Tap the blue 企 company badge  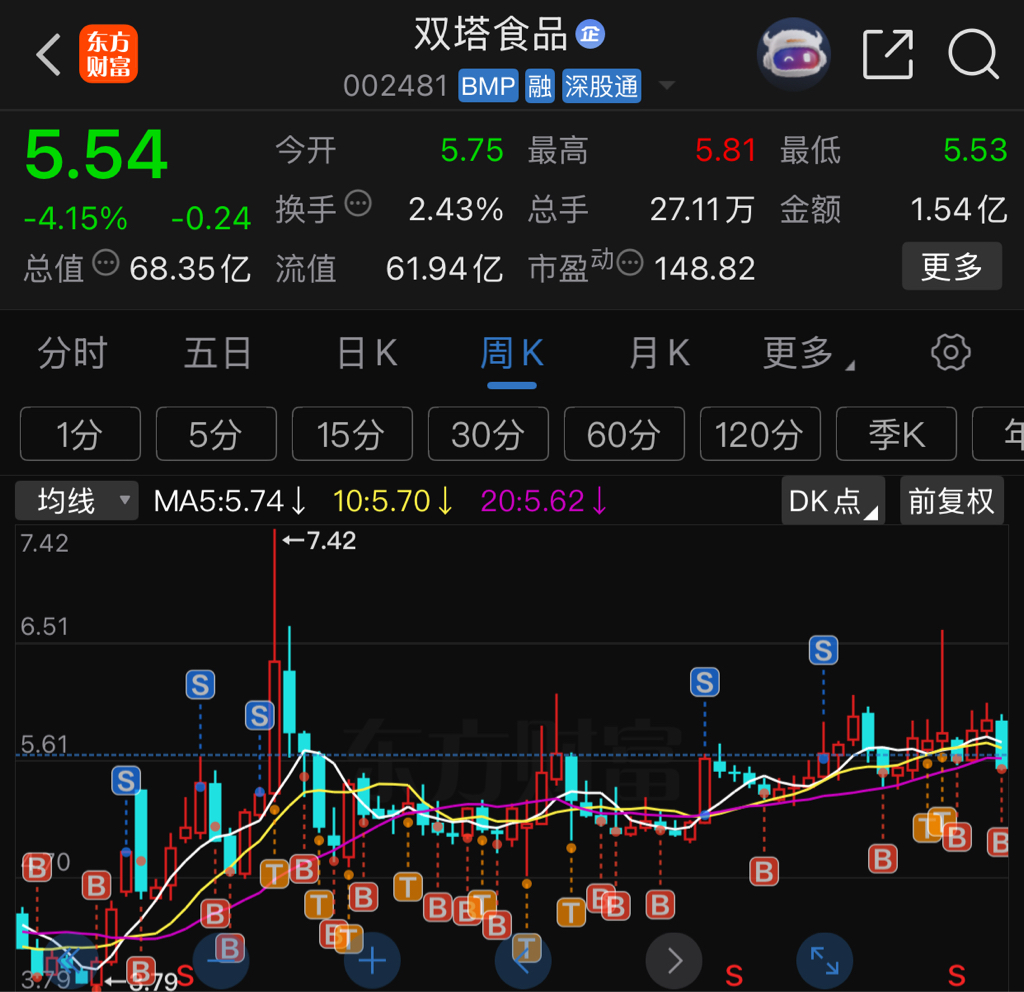[x=590, y=34]
